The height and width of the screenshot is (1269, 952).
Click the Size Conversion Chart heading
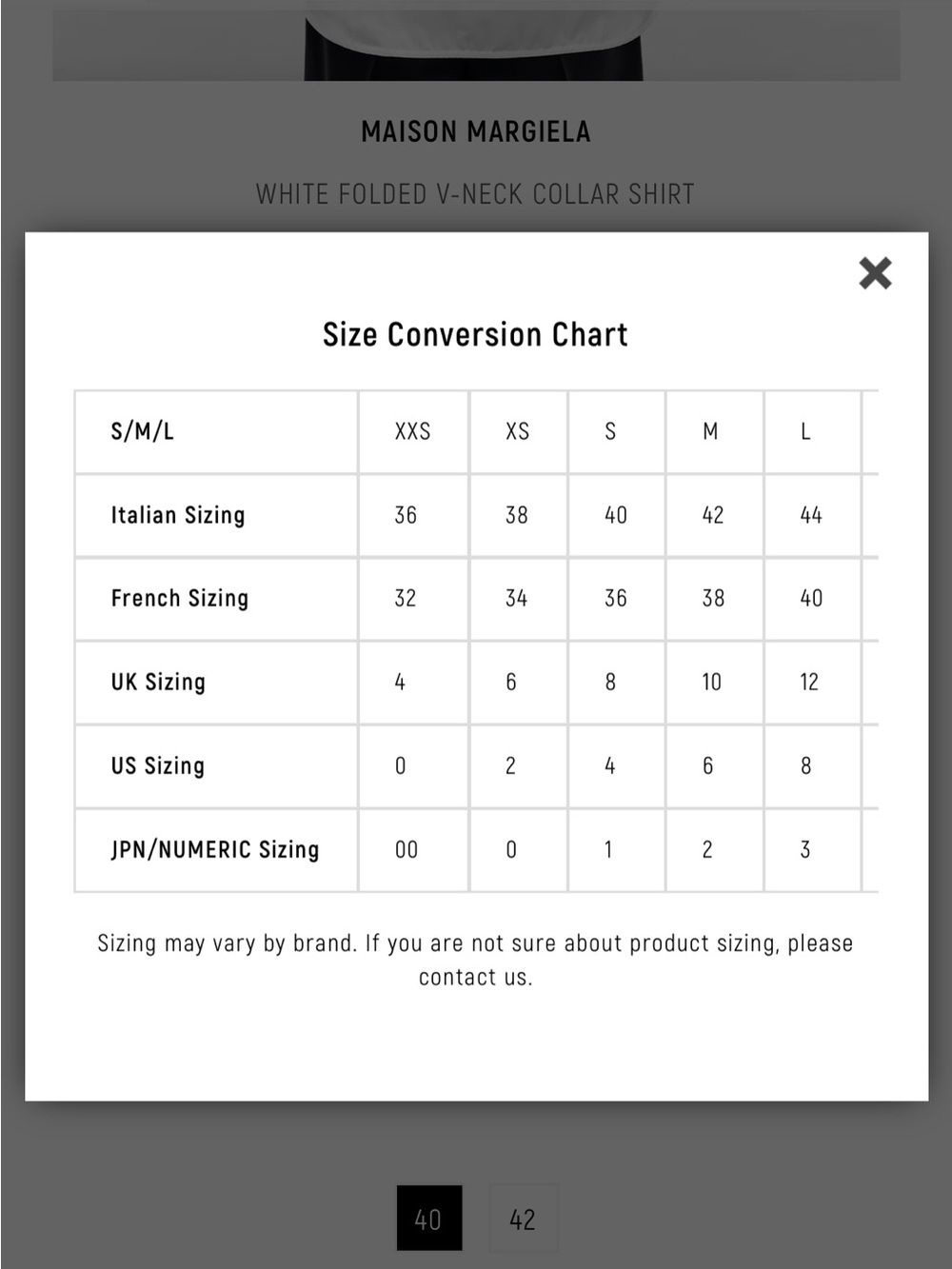coord(475,334)
